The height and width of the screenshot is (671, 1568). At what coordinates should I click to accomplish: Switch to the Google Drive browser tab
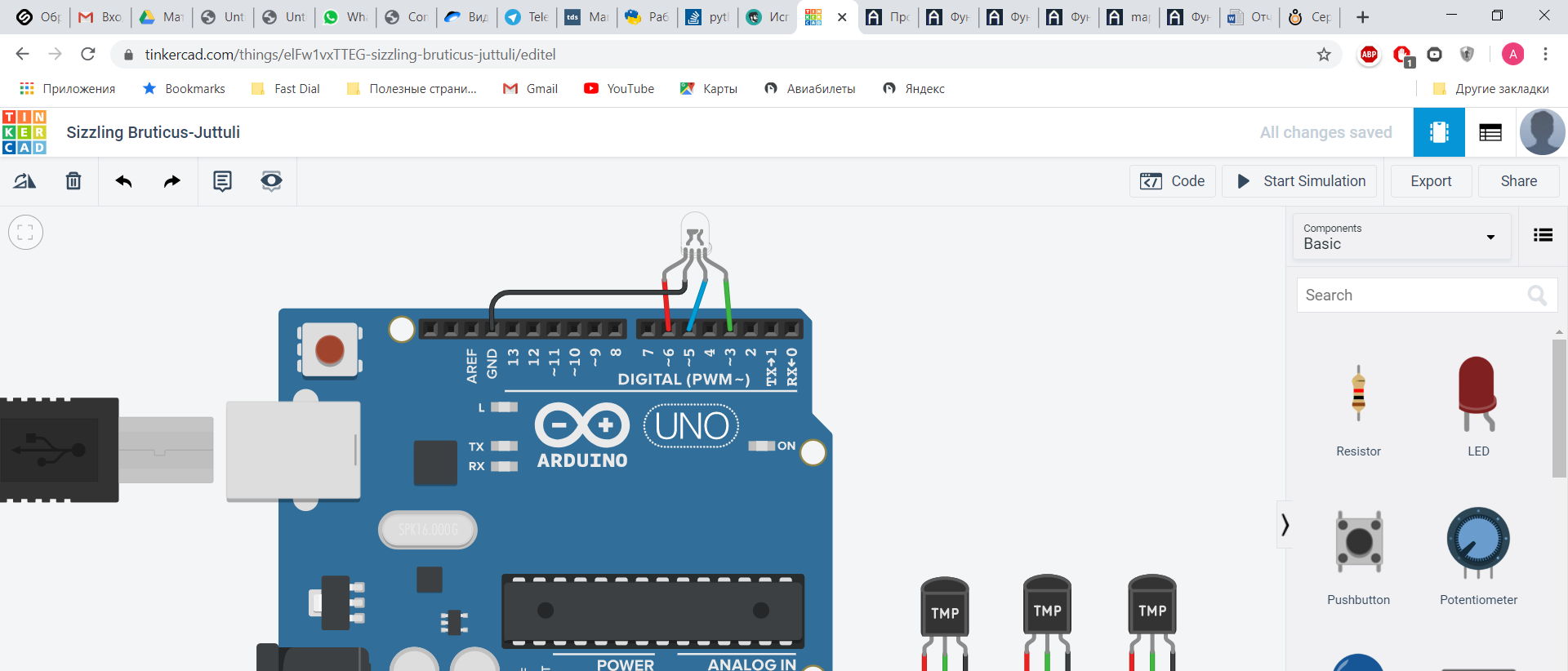tap(162, 17)
